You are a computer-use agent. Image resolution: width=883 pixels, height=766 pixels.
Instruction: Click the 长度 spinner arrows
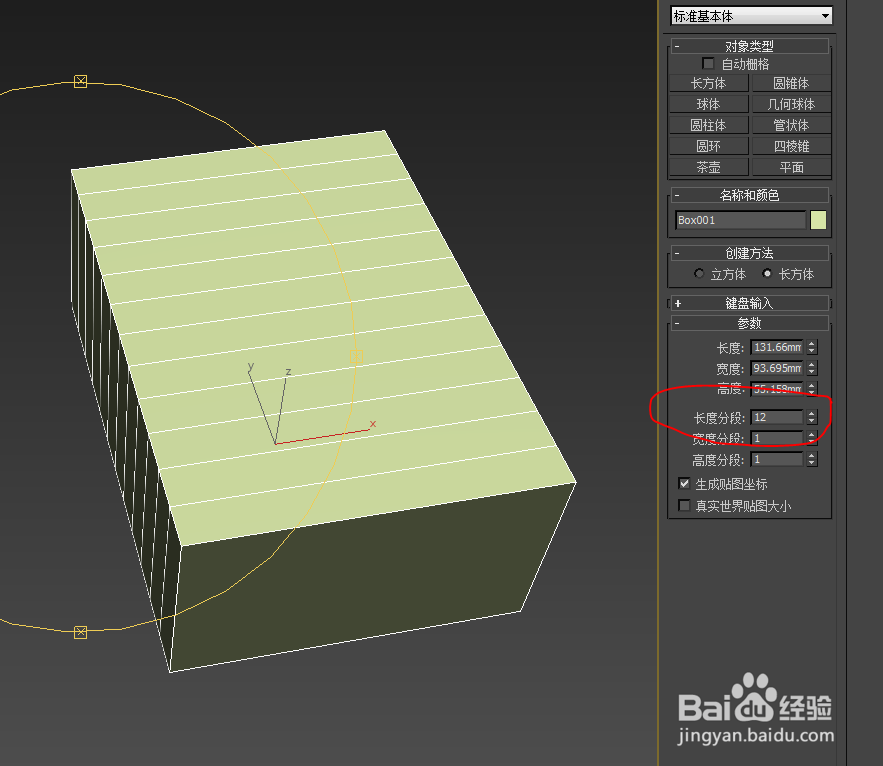click(811, 347)
